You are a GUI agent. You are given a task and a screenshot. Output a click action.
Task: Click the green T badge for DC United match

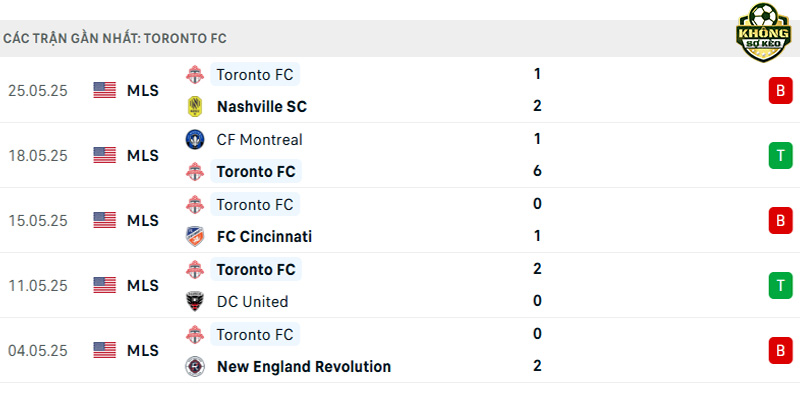coord(780,285)
